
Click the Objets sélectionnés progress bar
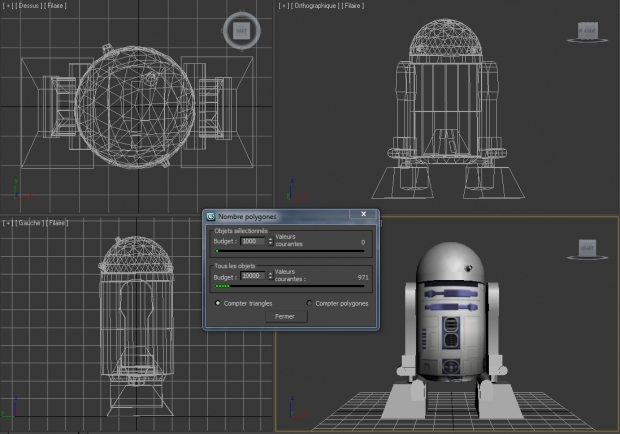[289, 251]
